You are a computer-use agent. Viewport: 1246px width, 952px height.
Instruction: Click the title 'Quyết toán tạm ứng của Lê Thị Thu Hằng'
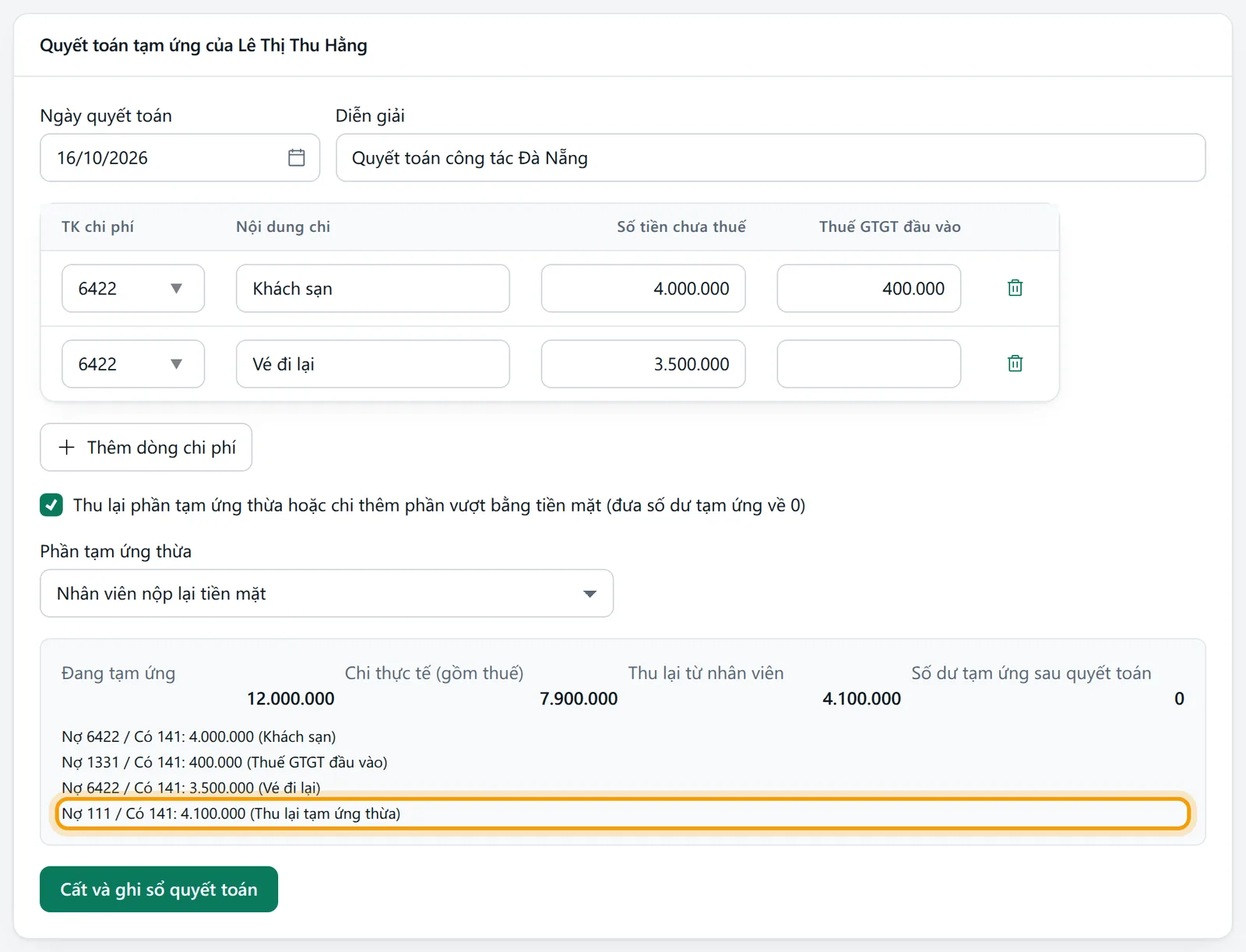[x=204, y=46]
